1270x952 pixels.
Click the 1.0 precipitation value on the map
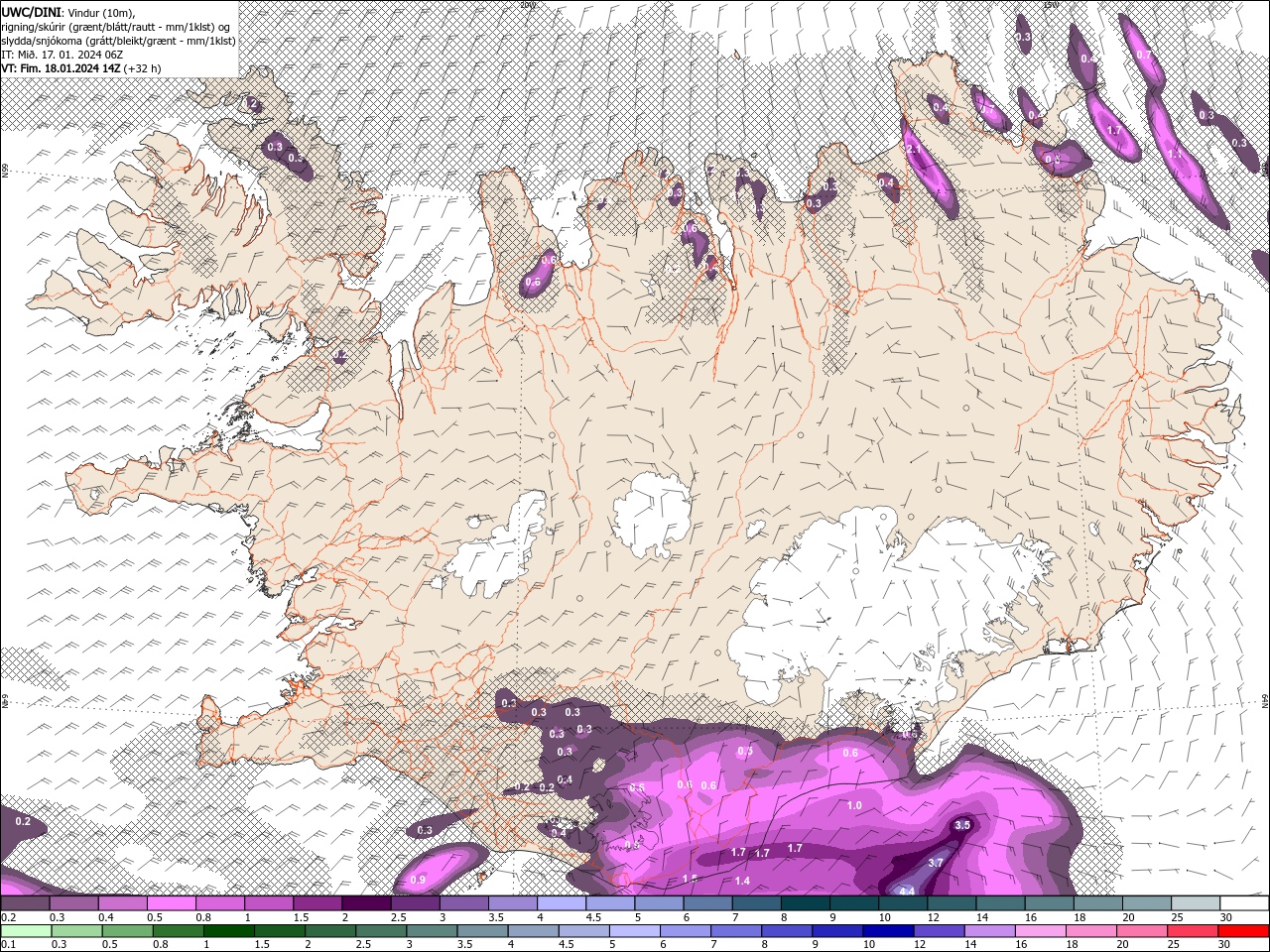click(854, 805)
